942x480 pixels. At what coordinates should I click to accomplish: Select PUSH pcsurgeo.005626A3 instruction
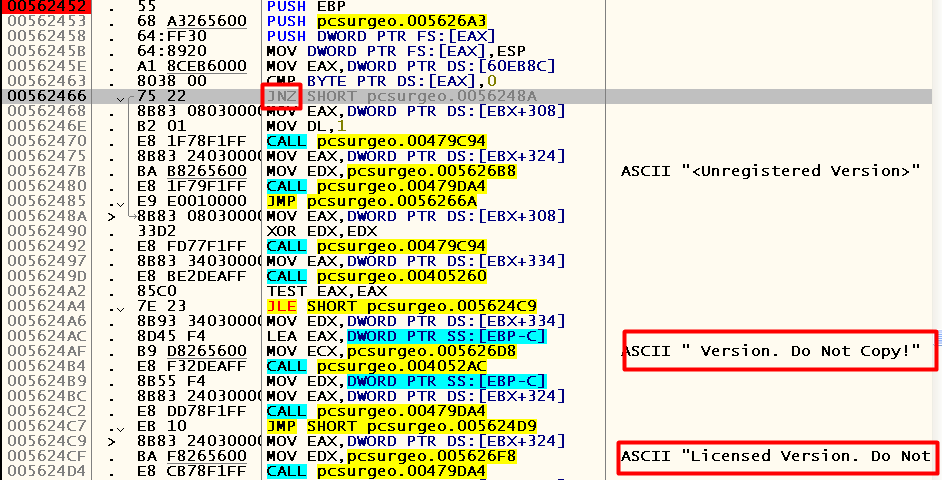coord(377,21)
